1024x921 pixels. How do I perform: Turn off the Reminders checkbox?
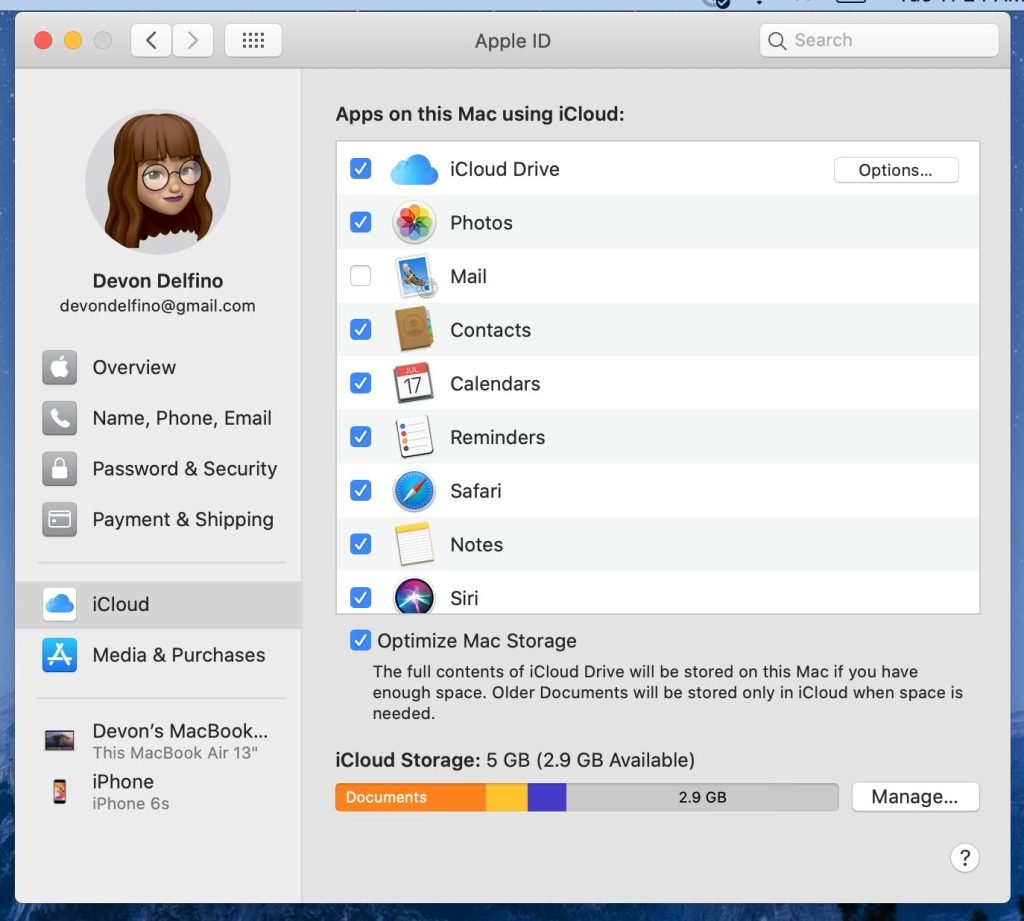click(360, 436)
